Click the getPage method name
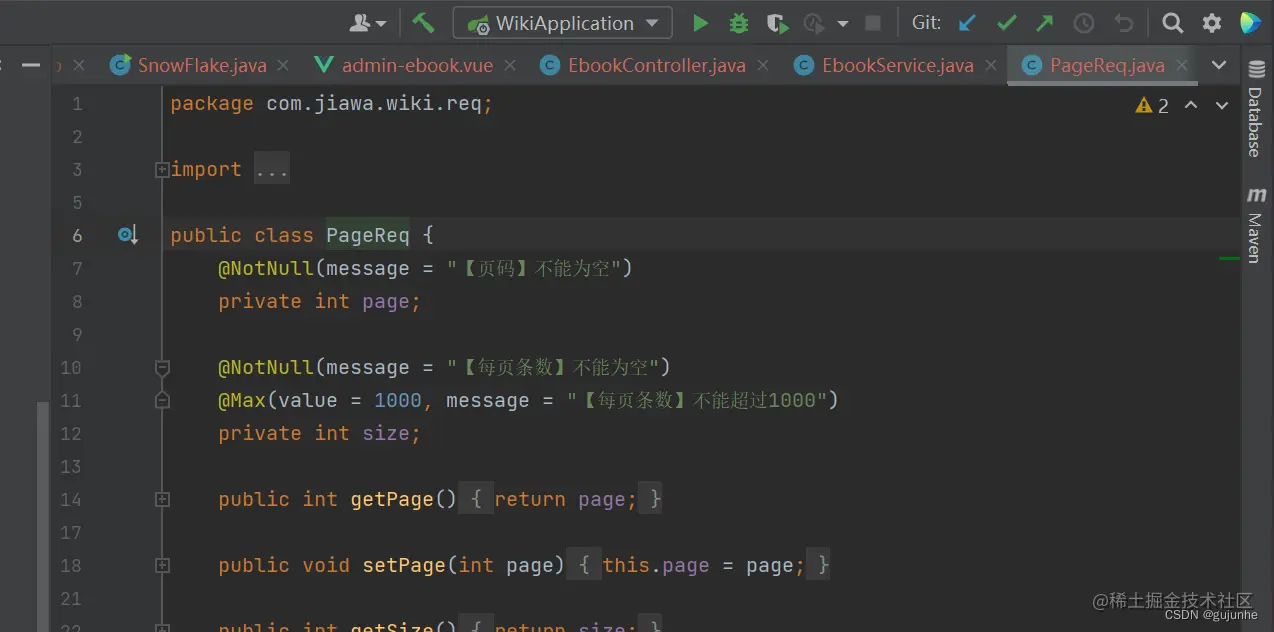 click(392, 499)
